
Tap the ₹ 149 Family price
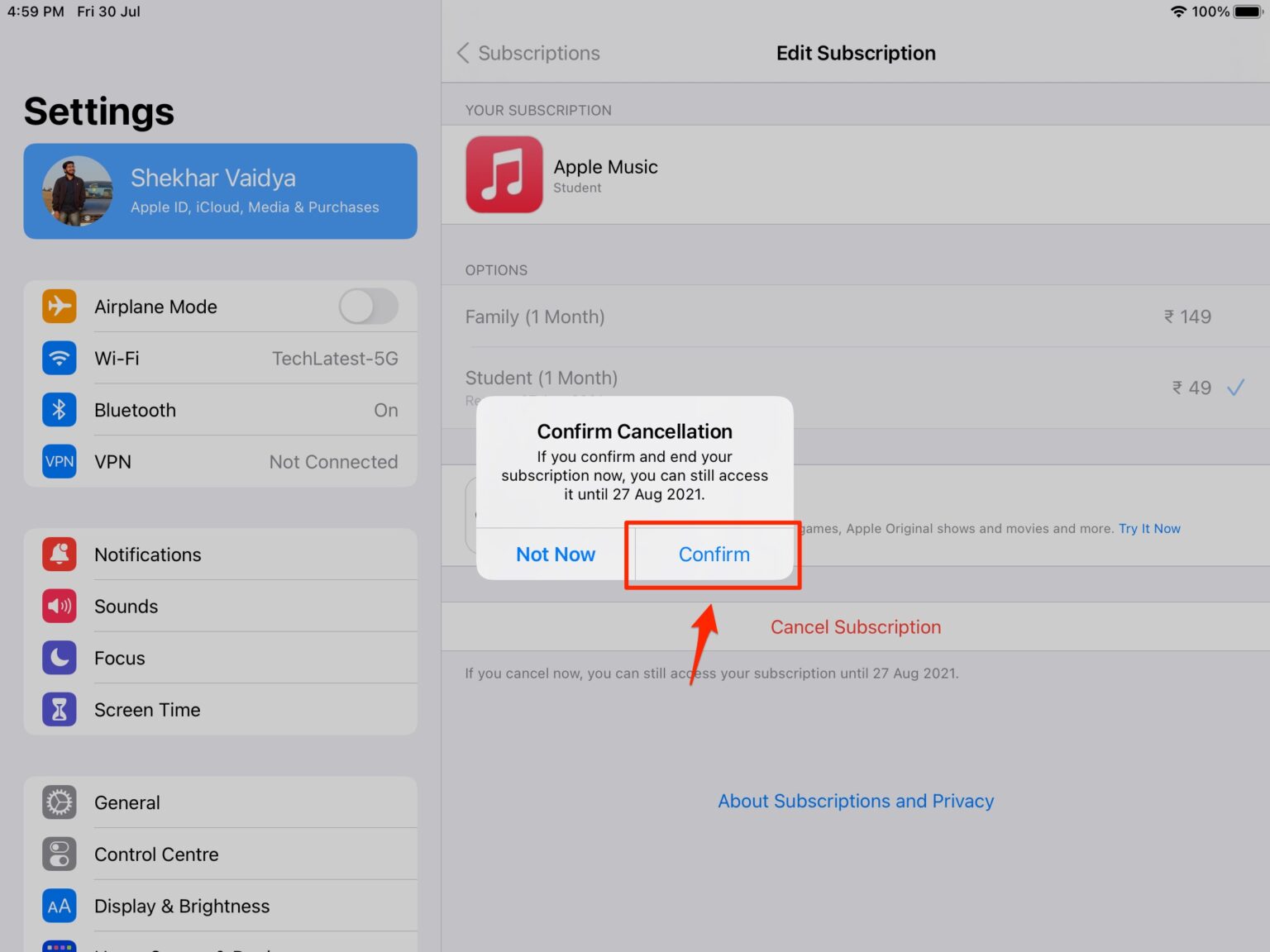(1188, 317)
